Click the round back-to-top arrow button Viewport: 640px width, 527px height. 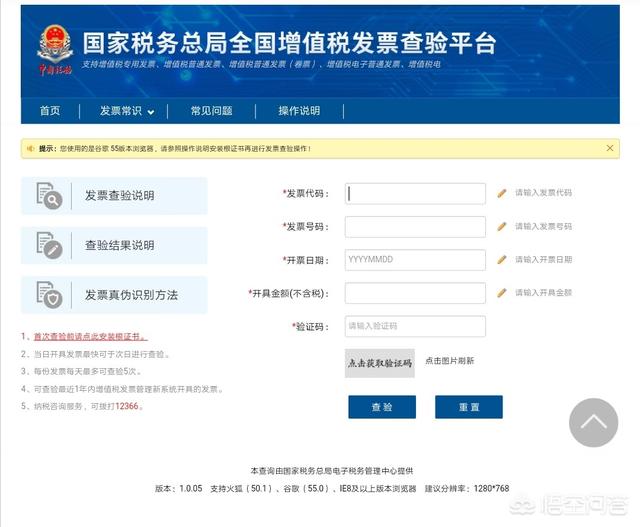593,422
